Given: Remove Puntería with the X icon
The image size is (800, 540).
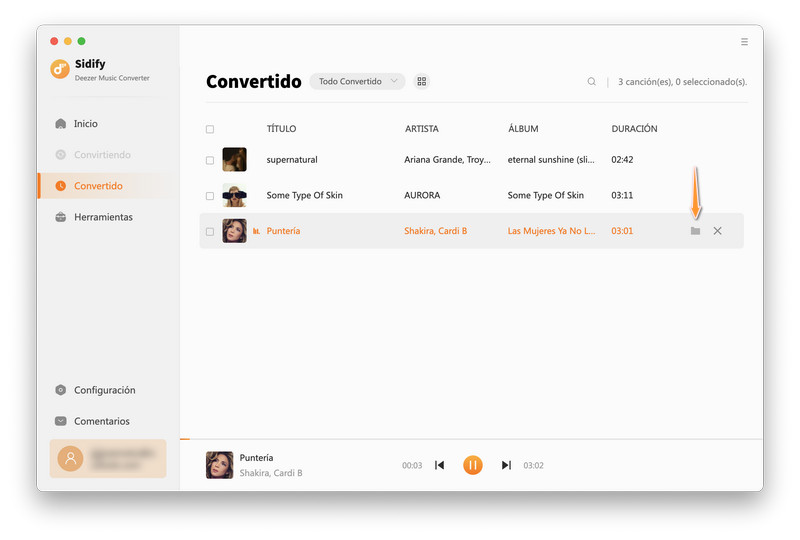Looking at the screenshot, I should 717,231.
